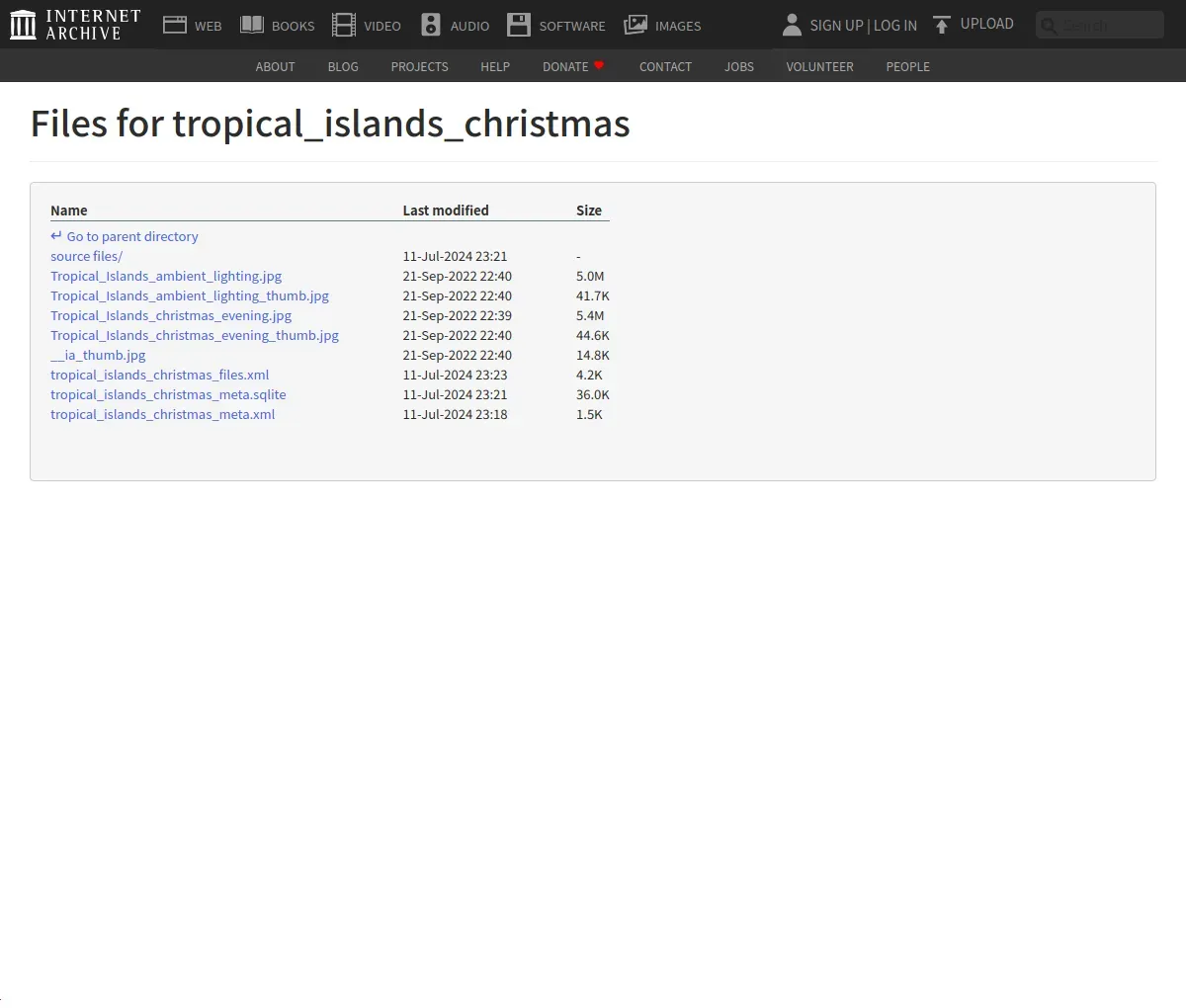The width and height of the screenshot is (1186, 1008).
Task: Open the Web section icon
Action: tap(175, 25)
